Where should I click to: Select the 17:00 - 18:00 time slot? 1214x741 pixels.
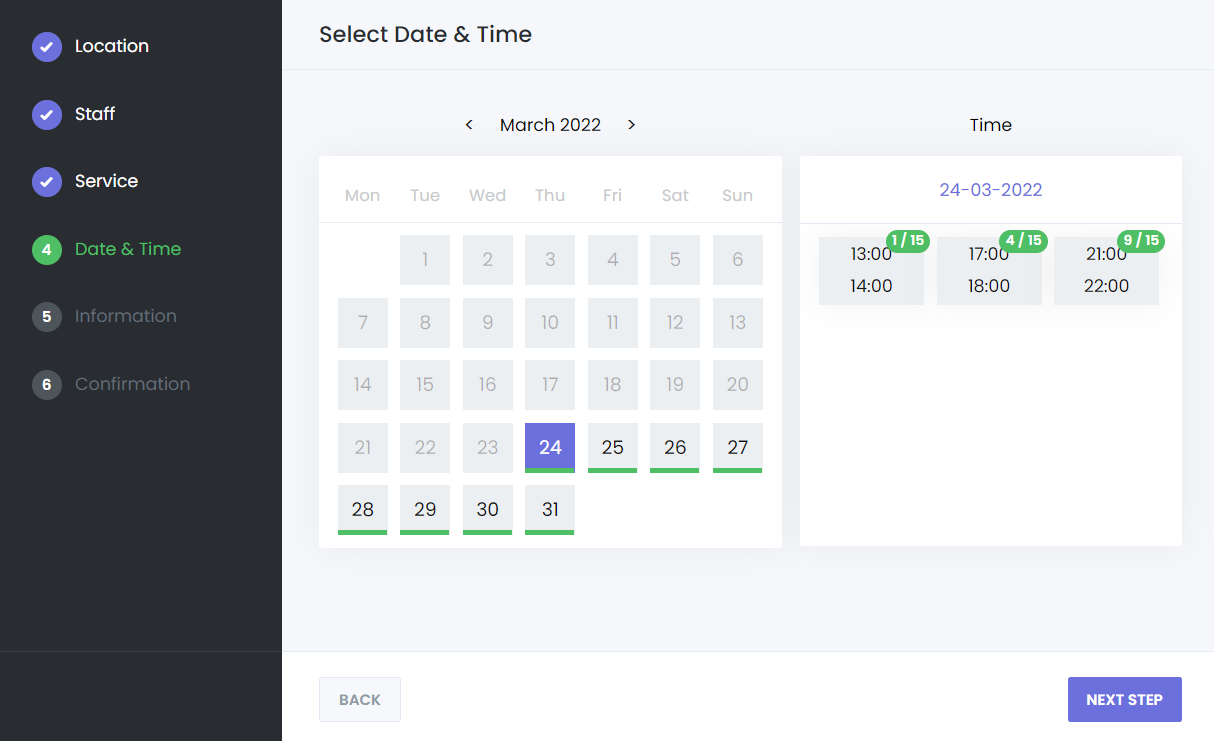click(x=988, y=271)
